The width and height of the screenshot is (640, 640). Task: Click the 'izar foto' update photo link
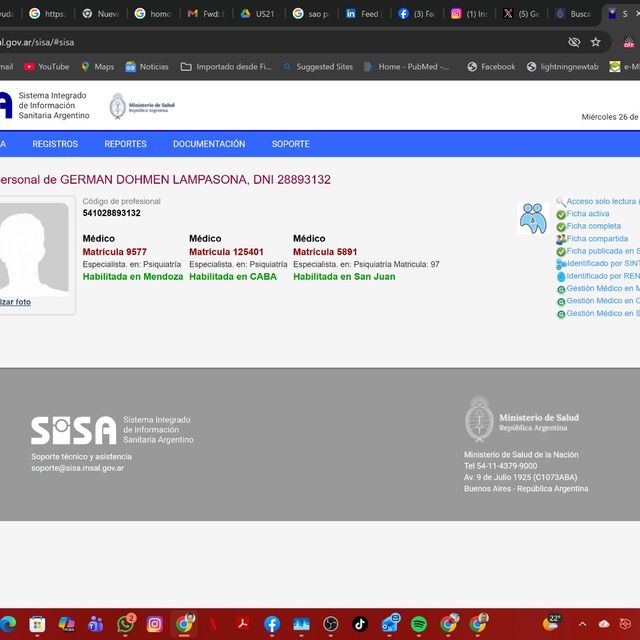[15, 302]
